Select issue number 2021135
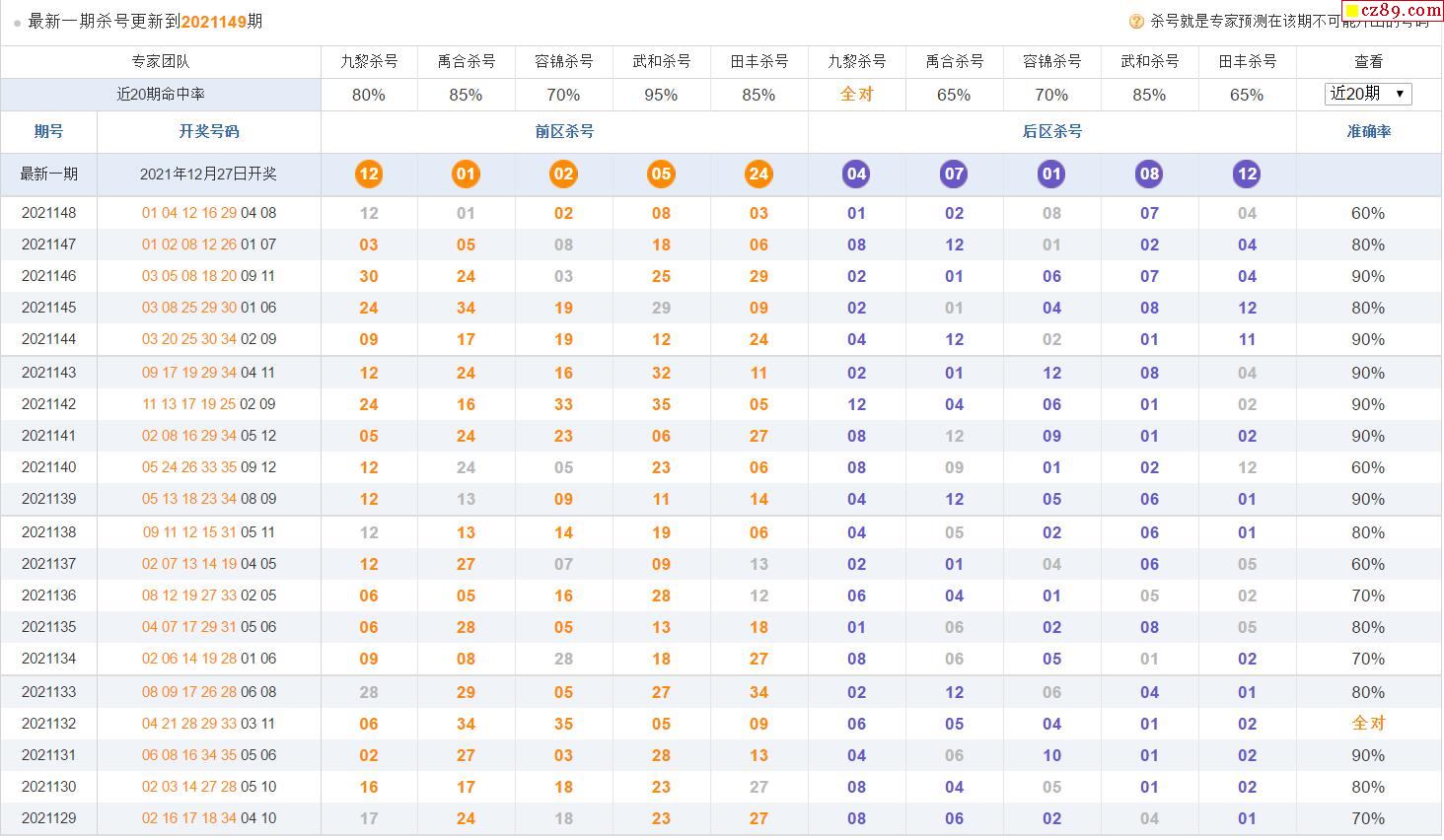 tap(48, 627)
